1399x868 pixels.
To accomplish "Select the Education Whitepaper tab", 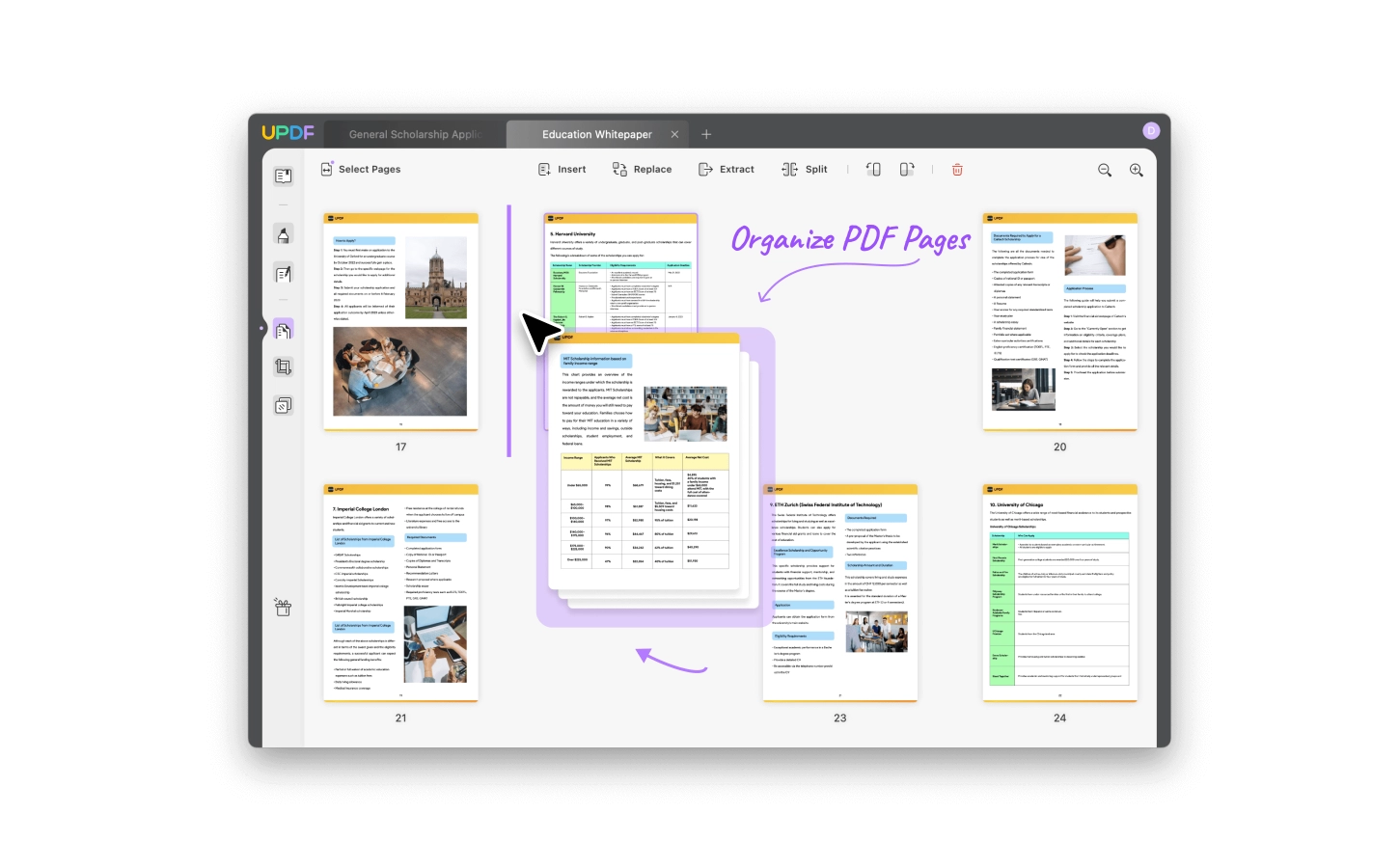I will pos(597,134).
